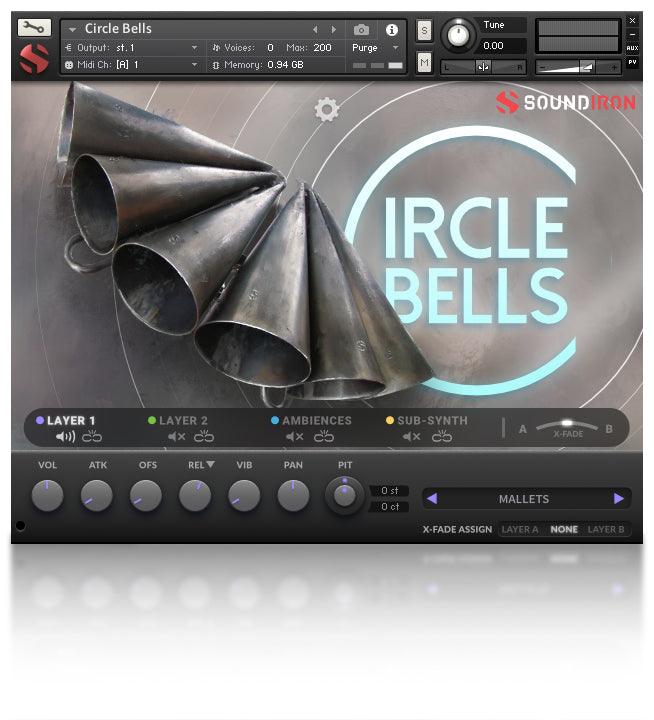654x720 pixels.
Task: Select the previous preset with left arrow
Action: coord(432,498)
